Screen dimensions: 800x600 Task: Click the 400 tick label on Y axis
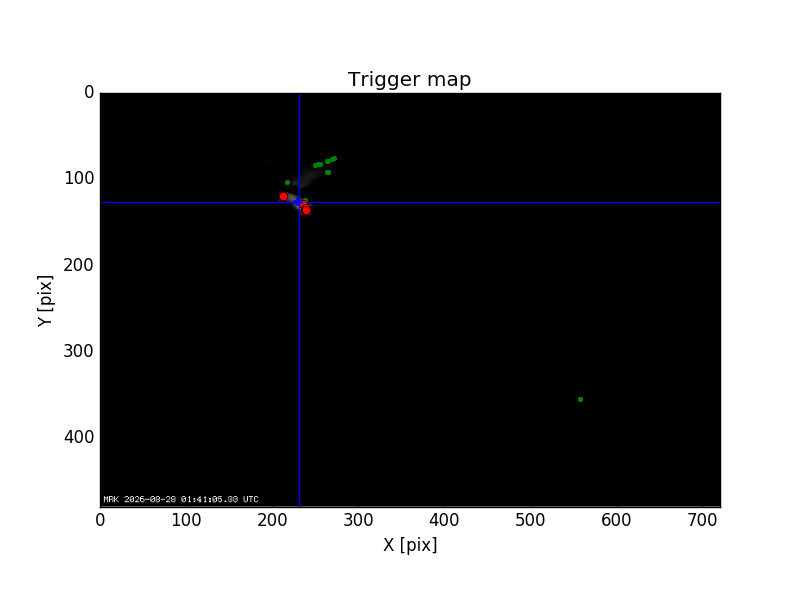79,437
